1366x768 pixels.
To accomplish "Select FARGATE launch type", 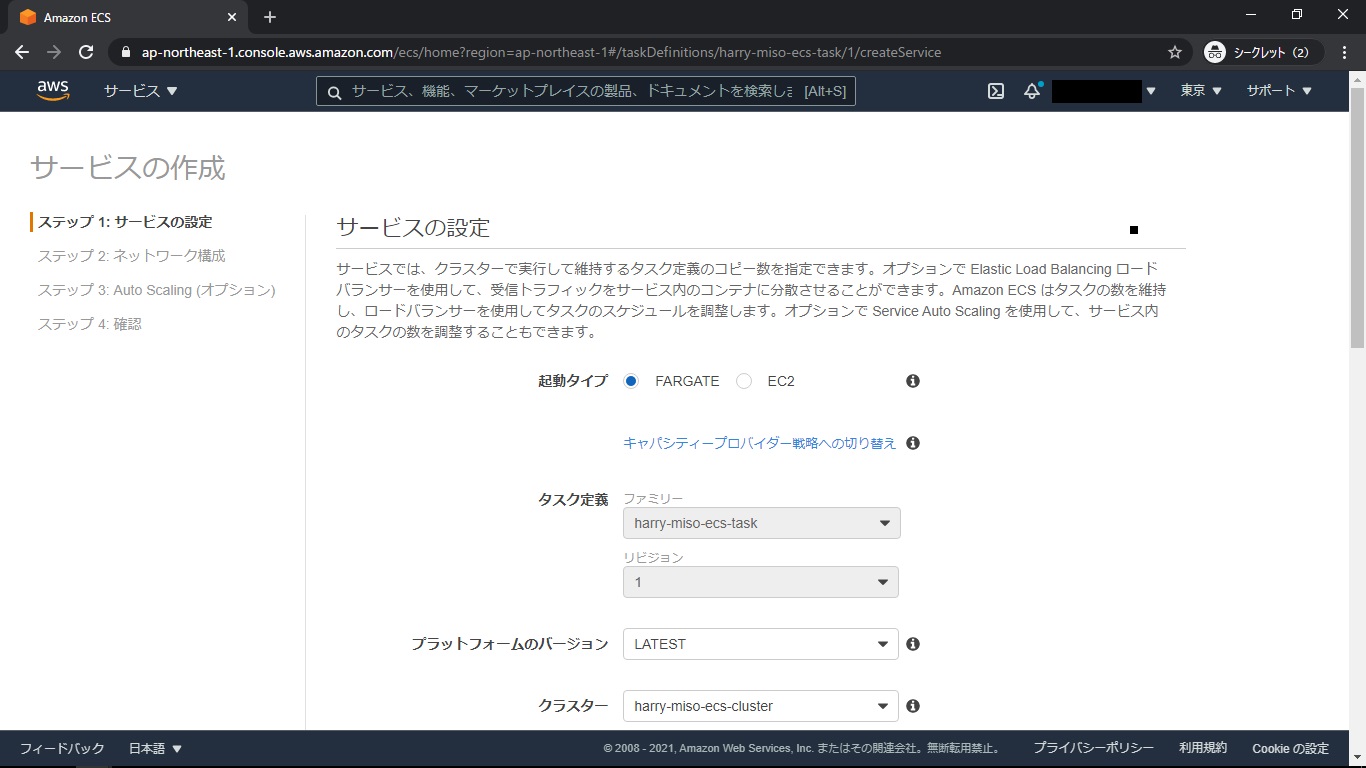I will click(x=631, y=381).
